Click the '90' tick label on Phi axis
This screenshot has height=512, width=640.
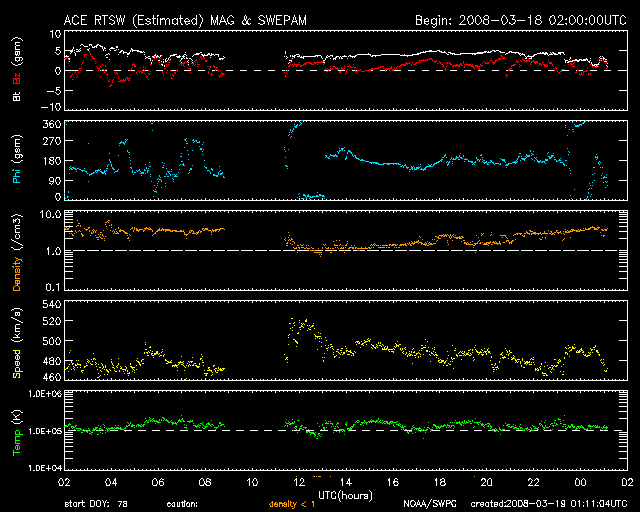(x=55, y=180)
